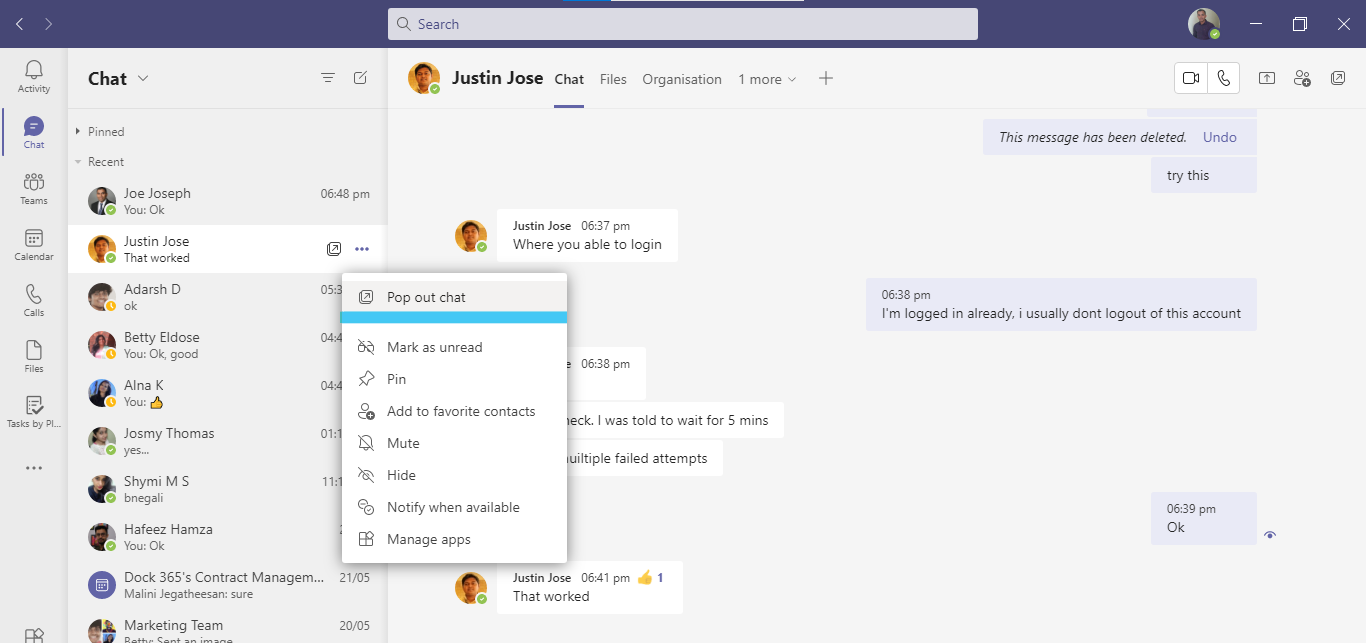This screenshot has height=643, width=1366.
Task: Enable Notify when available
Action: click(453, 507)
